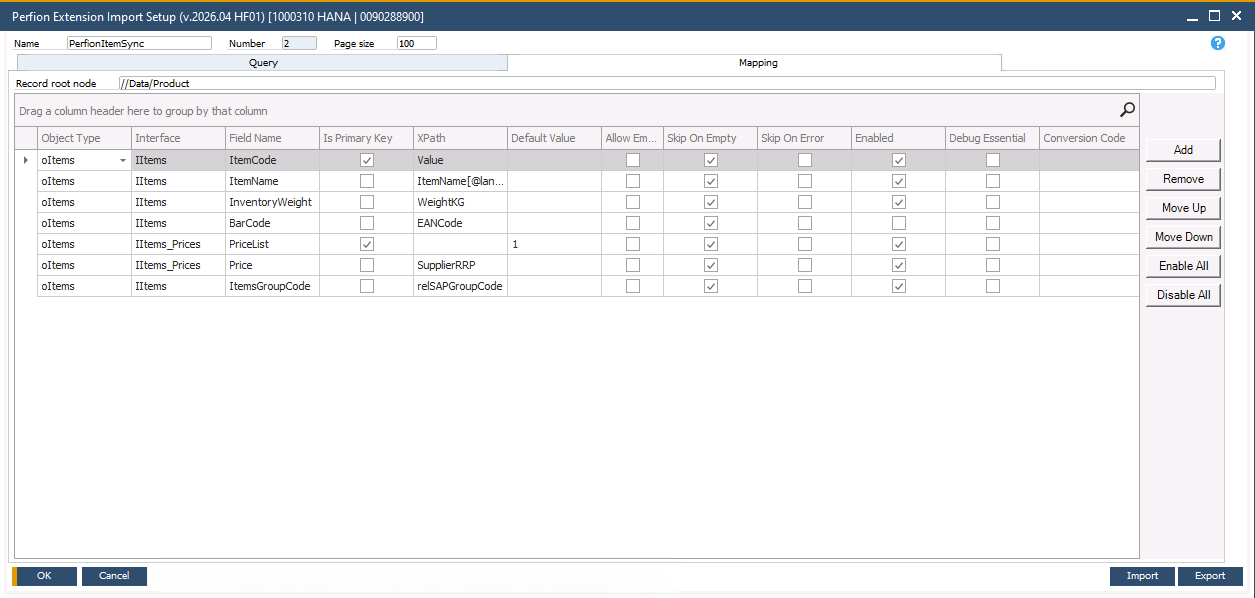
Task: Toggle Skip On Empty for InventoryWeight row
Action: tap(711, 202)
